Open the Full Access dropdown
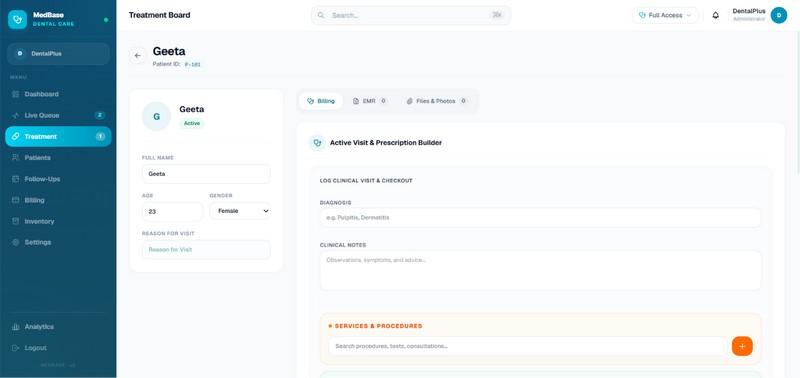 point(665,15)
